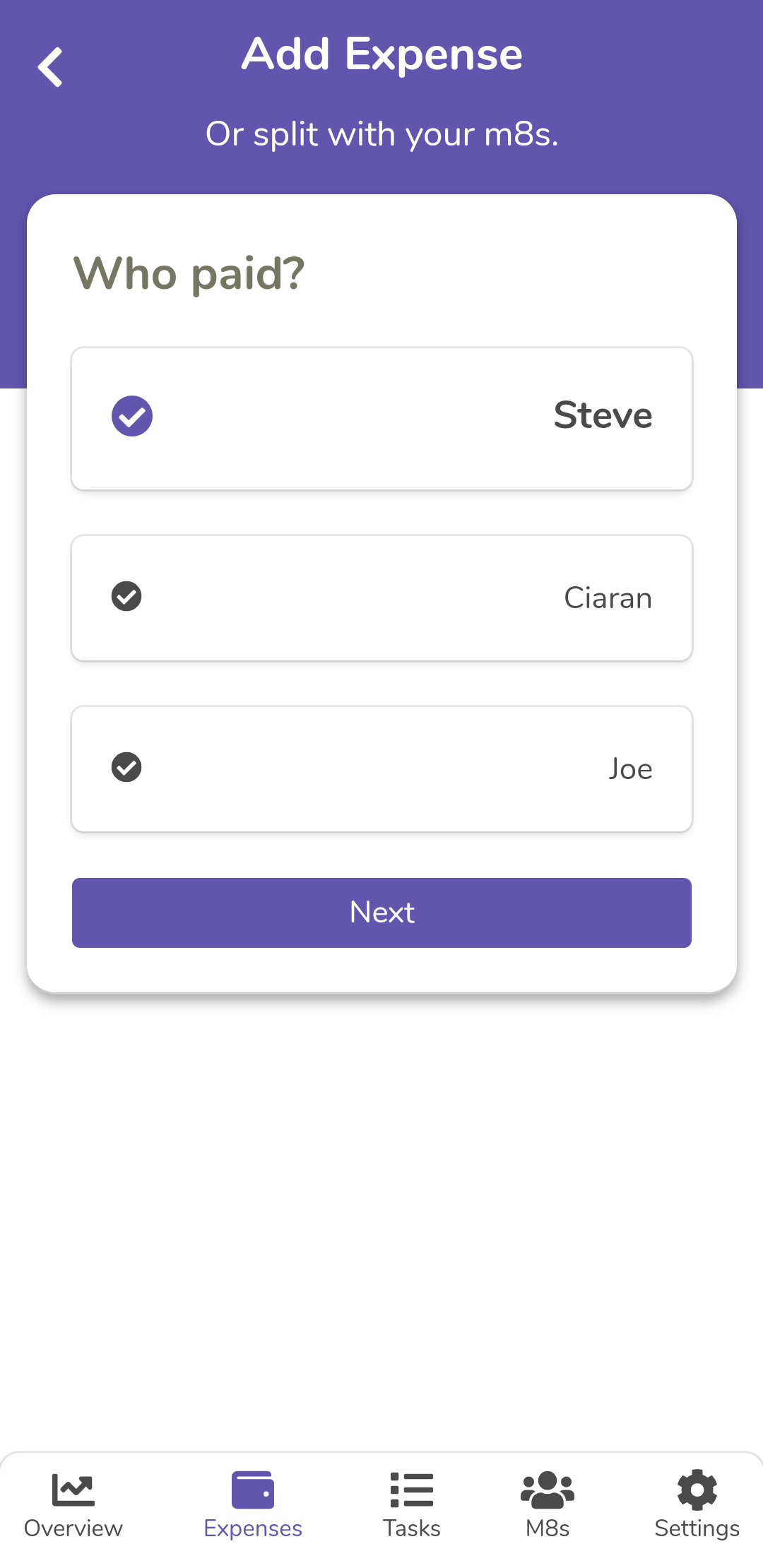
Task: Tap the Tasks tab label
Action: pyautogui.click(x=411, y=1528)
